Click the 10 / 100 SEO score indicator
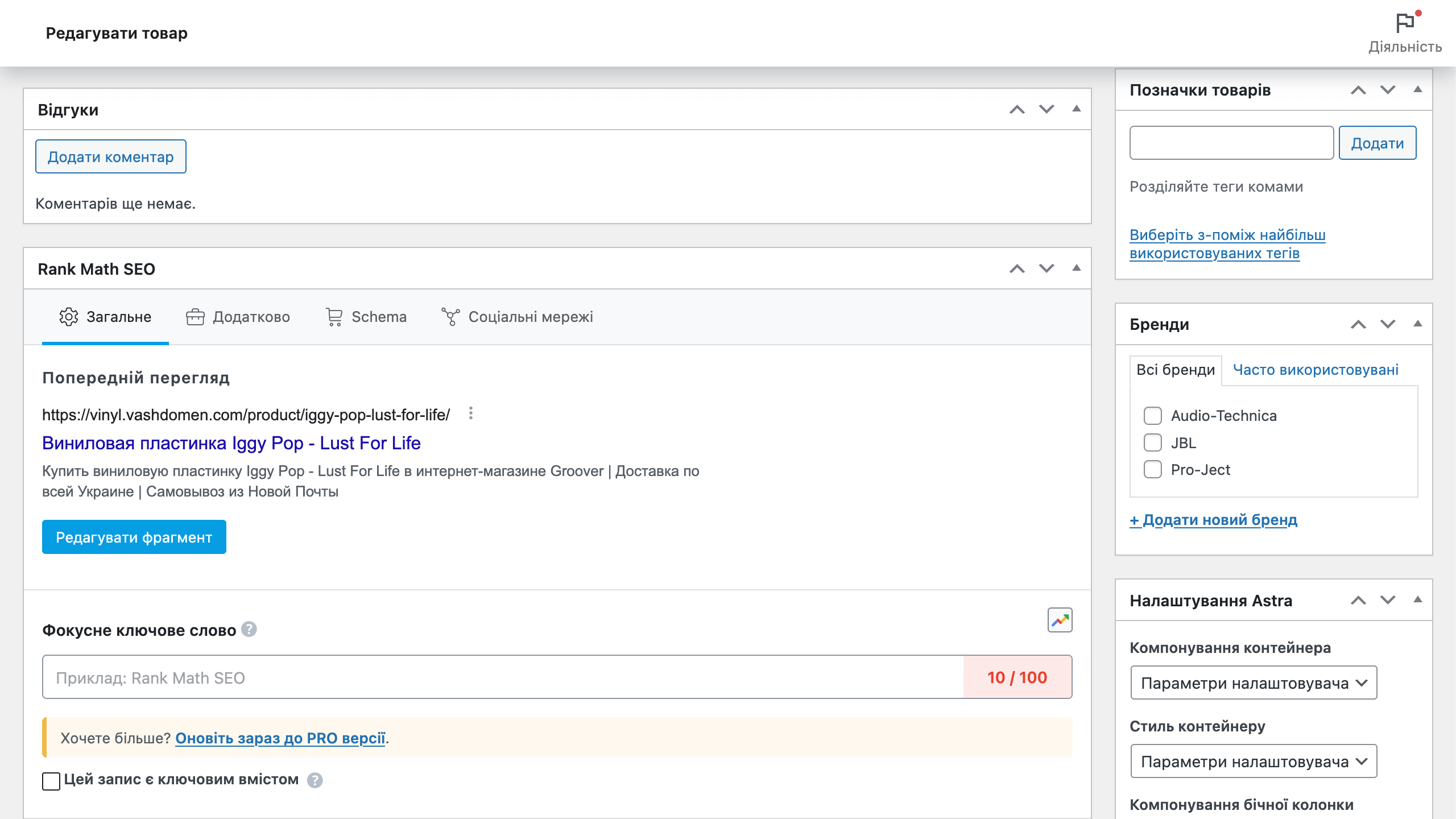This screenshot has height=819, width=1456. coord(1017,677)
